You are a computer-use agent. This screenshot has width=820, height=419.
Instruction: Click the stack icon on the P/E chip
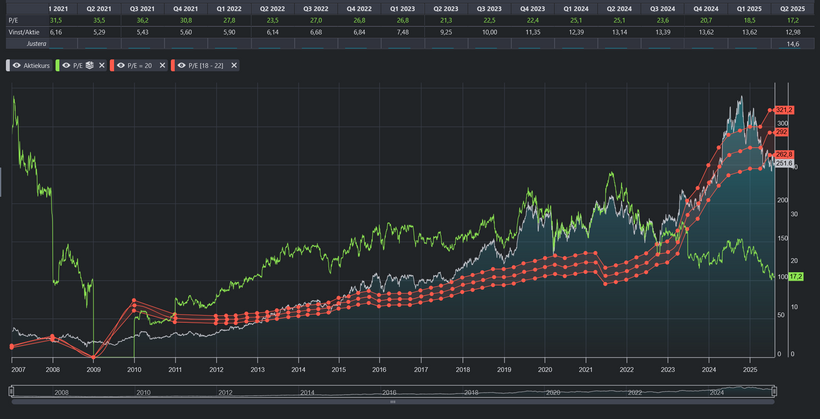click(90, 65)
